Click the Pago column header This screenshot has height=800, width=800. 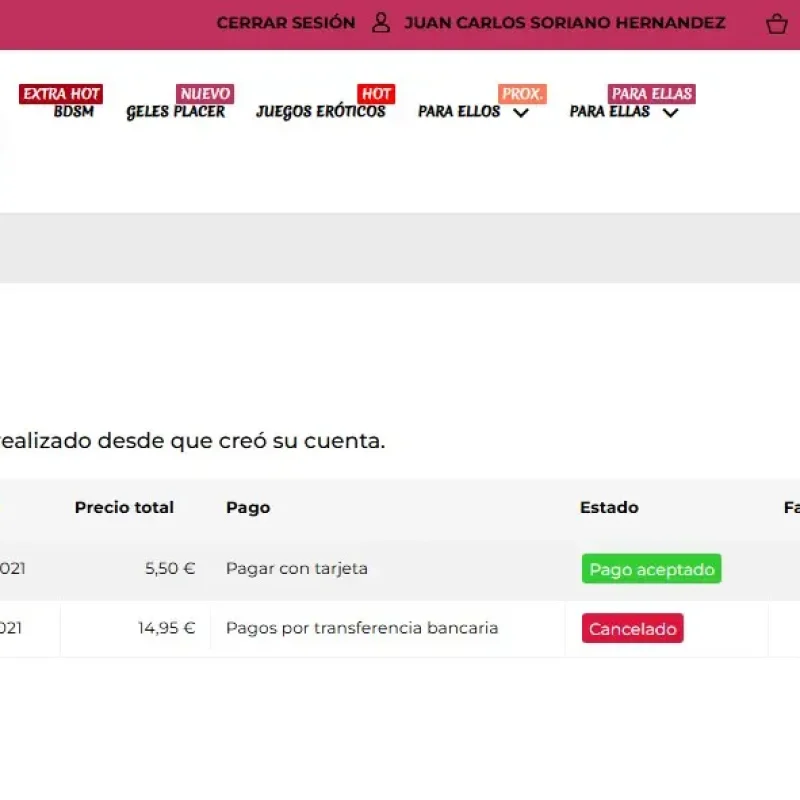(248, 508)
